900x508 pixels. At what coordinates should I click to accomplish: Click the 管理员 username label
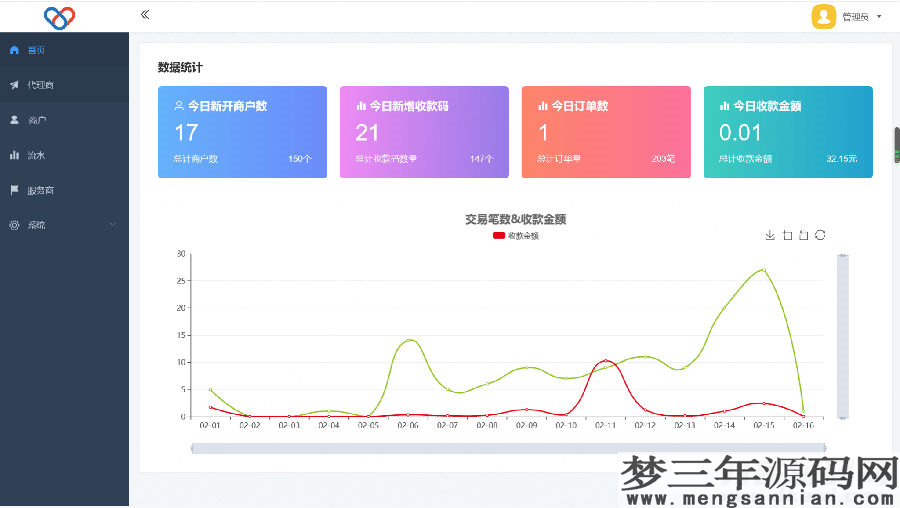[855, 17]
